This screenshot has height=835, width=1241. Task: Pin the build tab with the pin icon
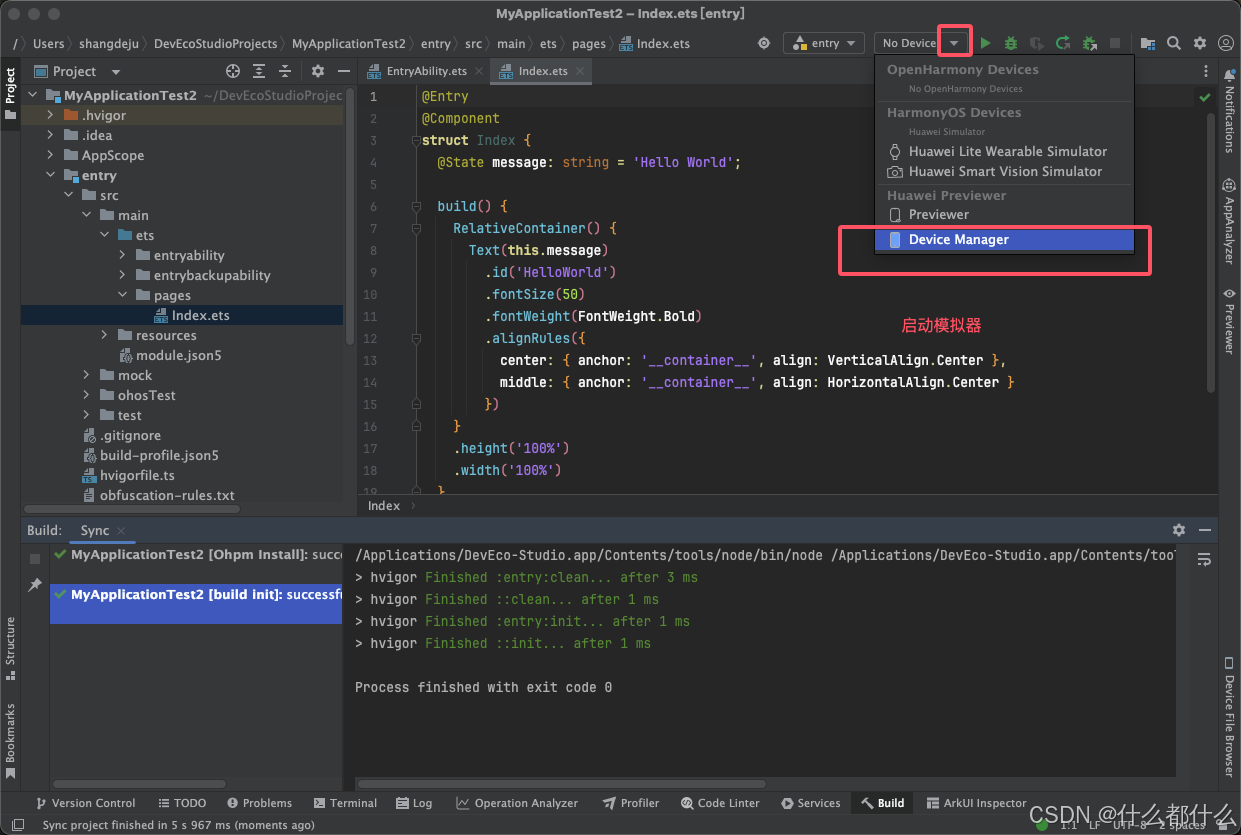click(x=35, y=585)
